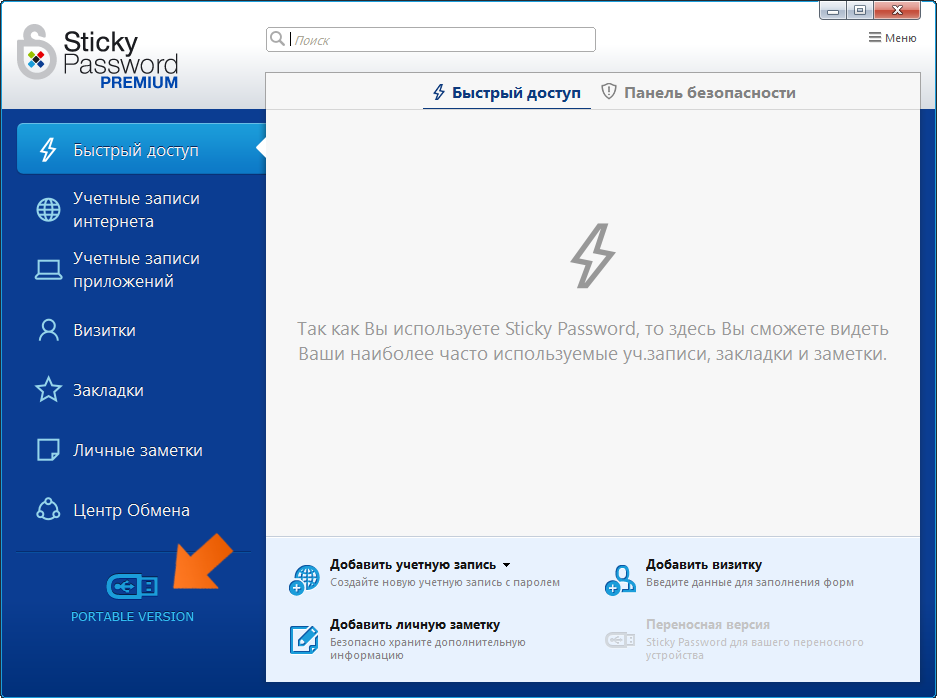Focus the Поиск search field
Viewport: 937px width, 698px height.
(x=431, y=39)
